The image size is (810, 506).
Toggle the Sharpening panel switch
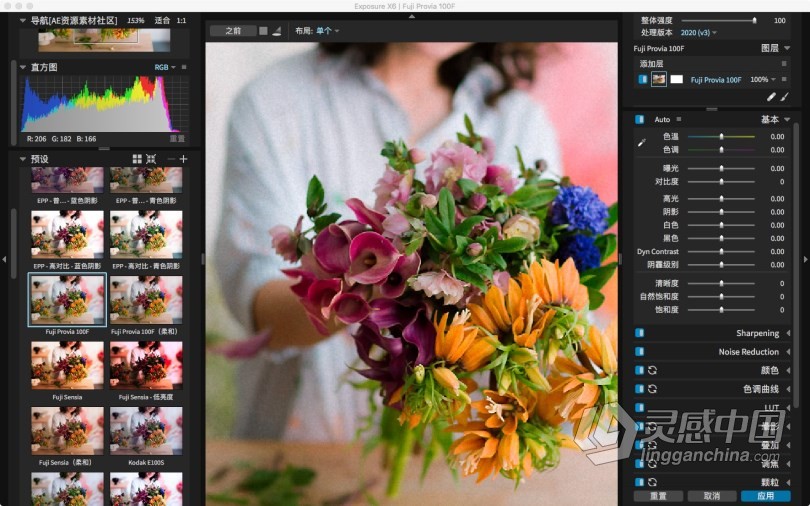pyautogui.click(x=640, y=333)
